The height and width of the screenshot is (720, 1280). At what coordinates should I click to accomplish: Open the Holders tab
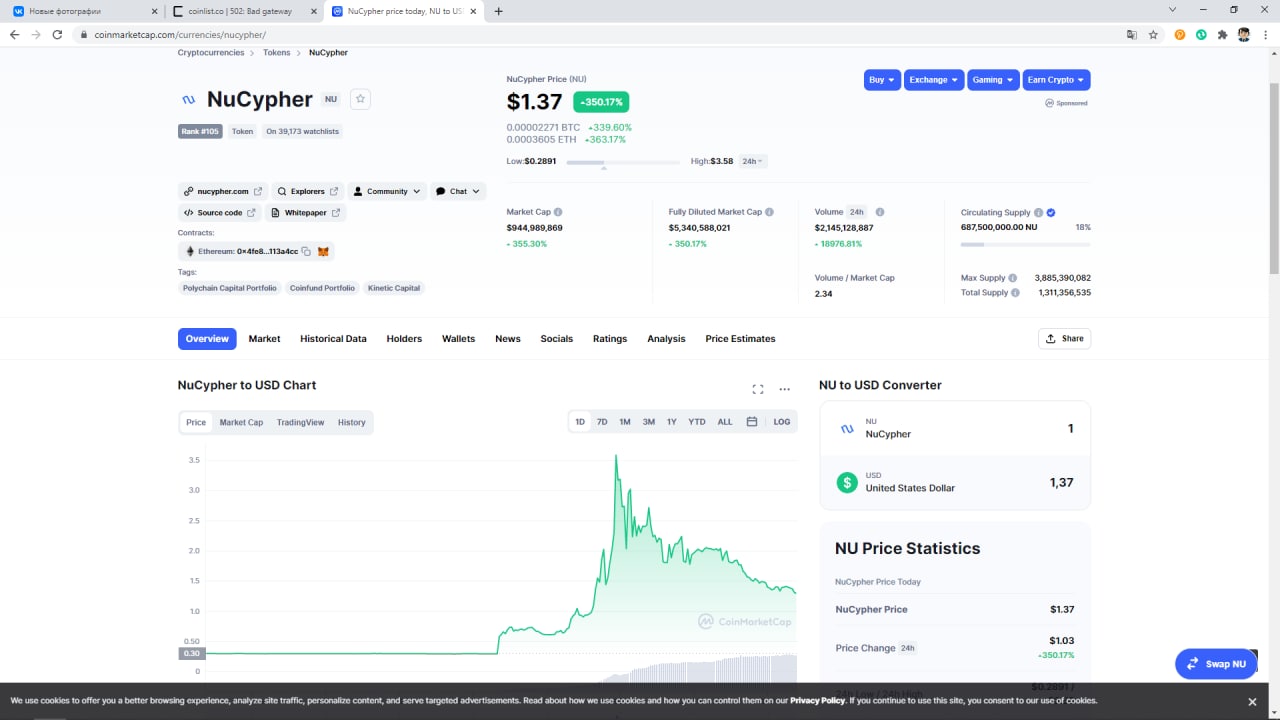coord(404,339)
